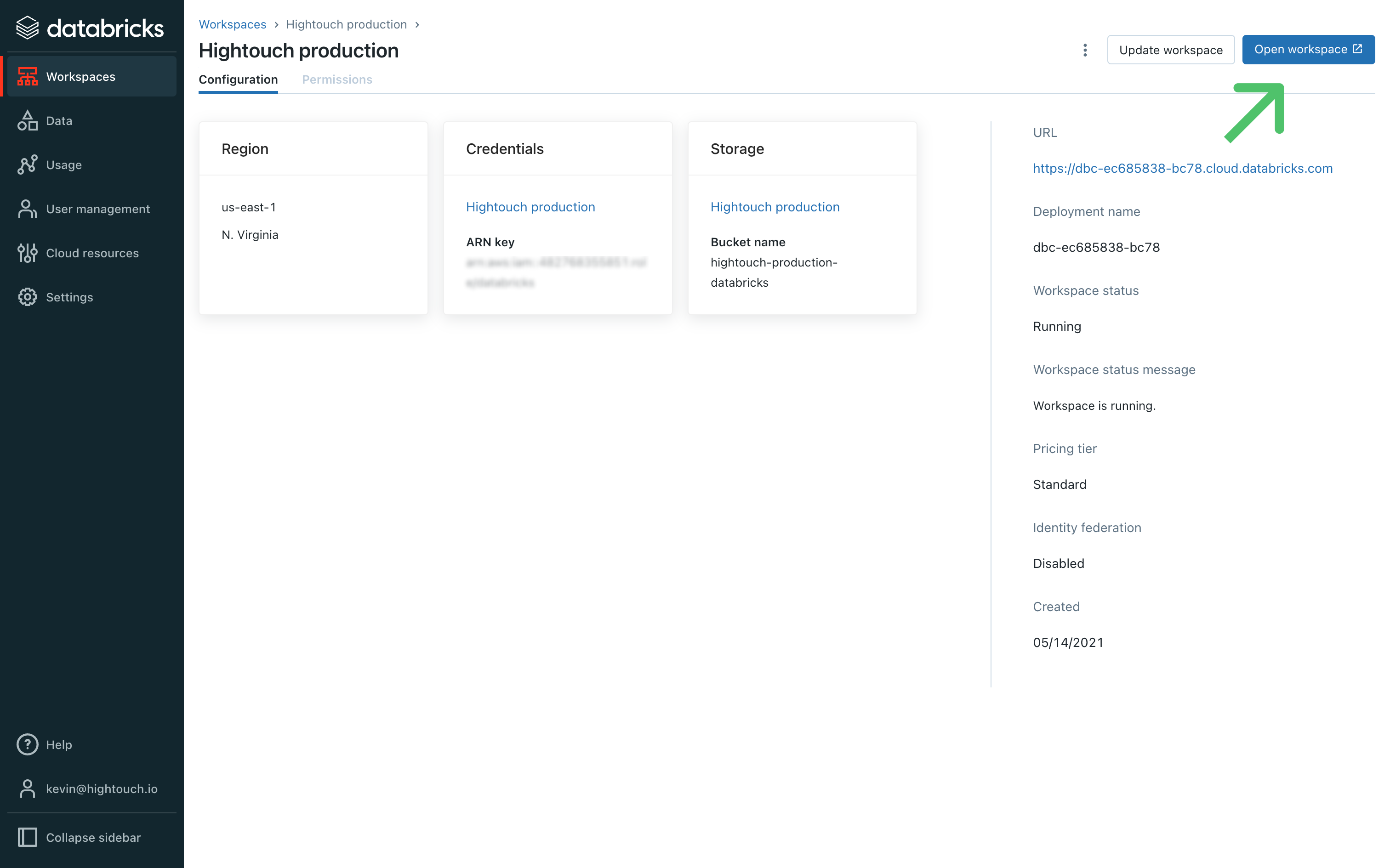Click the Workspaces sidebar icon
1390x868 pixels.
coord(27,76)
